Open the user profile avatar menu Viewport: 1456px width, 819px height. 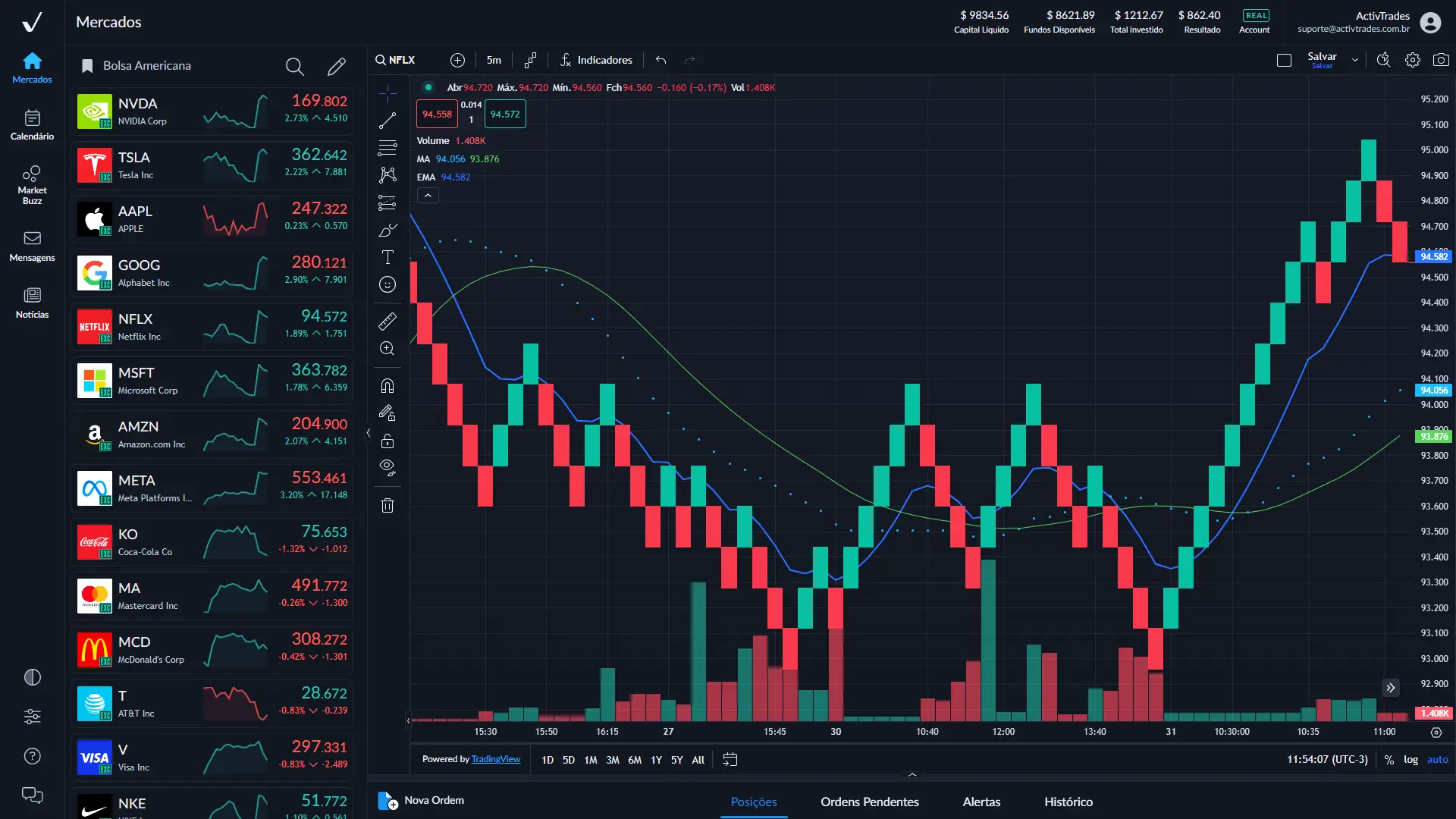pyautogui.click(x=1430, y=23)
